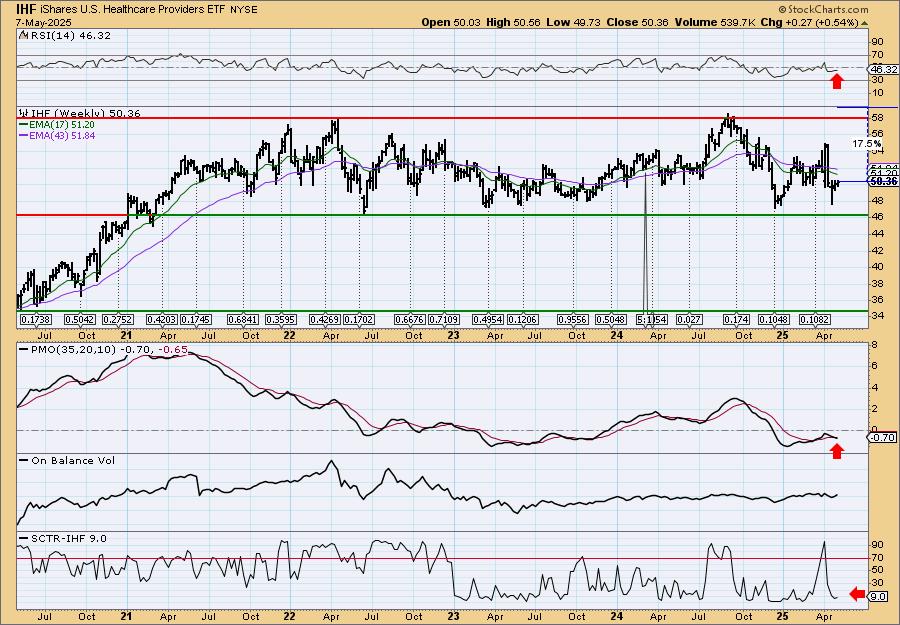The image size is (900, 625).
Task: Click the -0.70 PMO value tag on right
Action: click(883, 437)
